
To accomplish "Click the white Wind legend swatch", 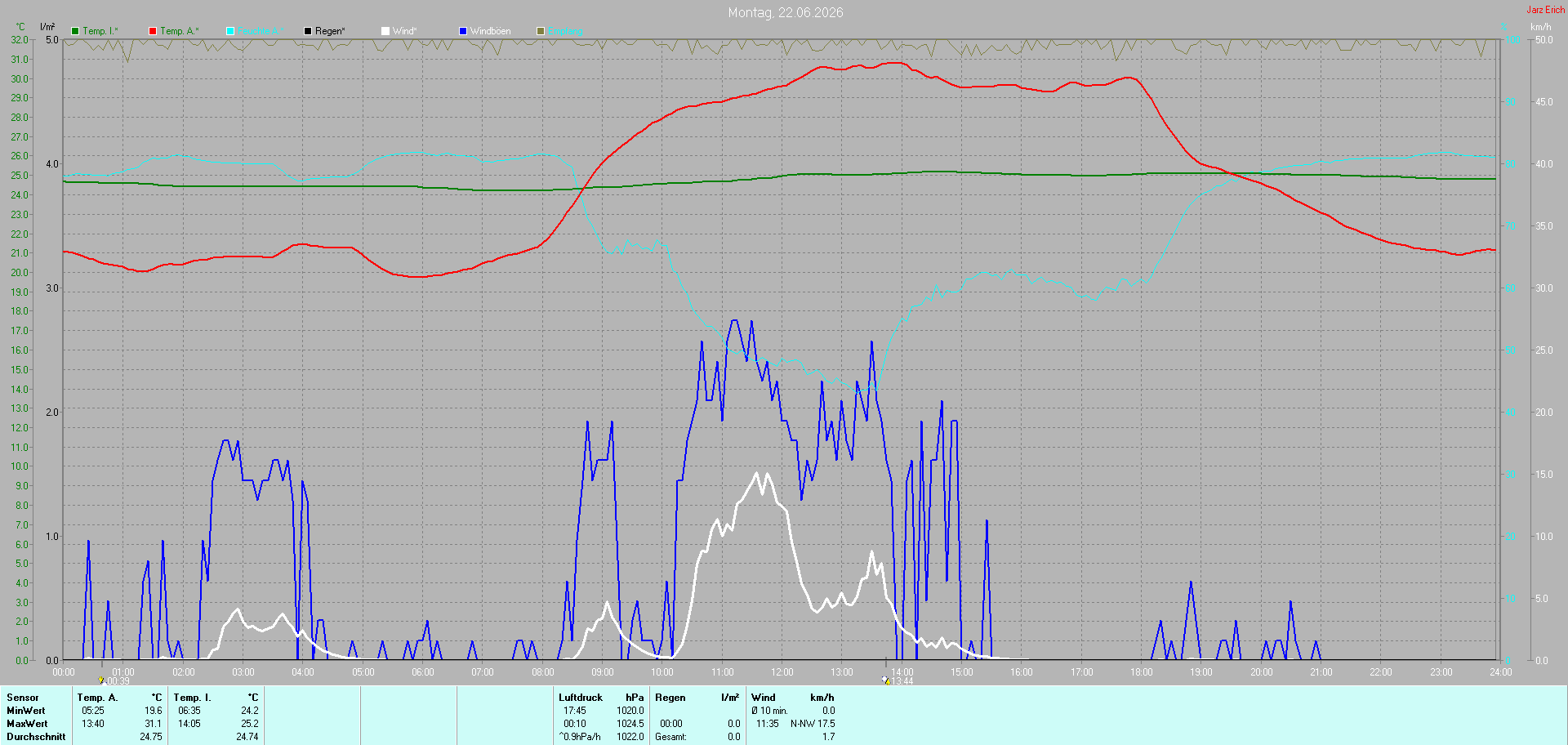I will (x=385, y=31).
